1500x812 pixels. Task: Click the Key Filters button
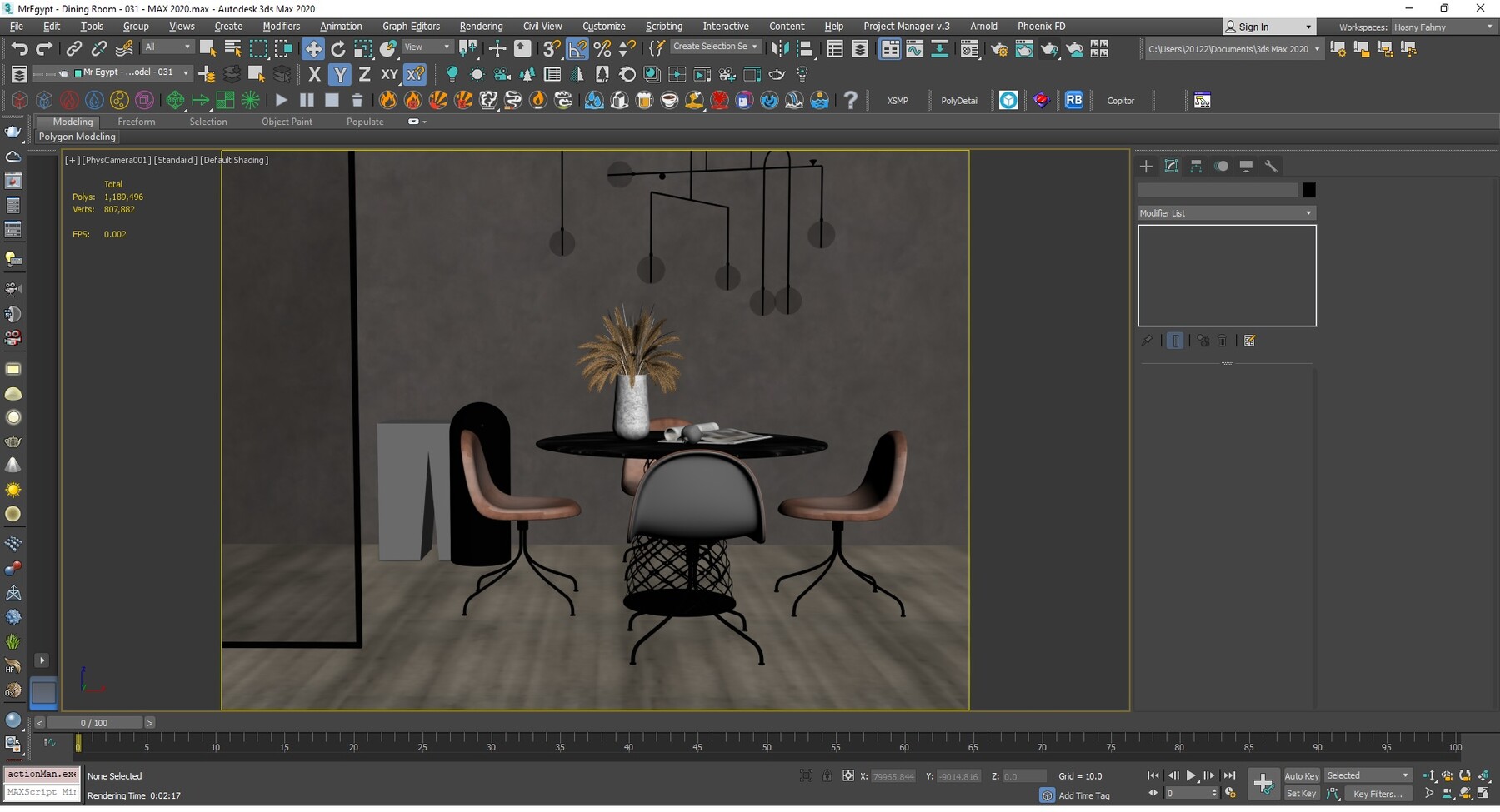(x=1378, y=794)
